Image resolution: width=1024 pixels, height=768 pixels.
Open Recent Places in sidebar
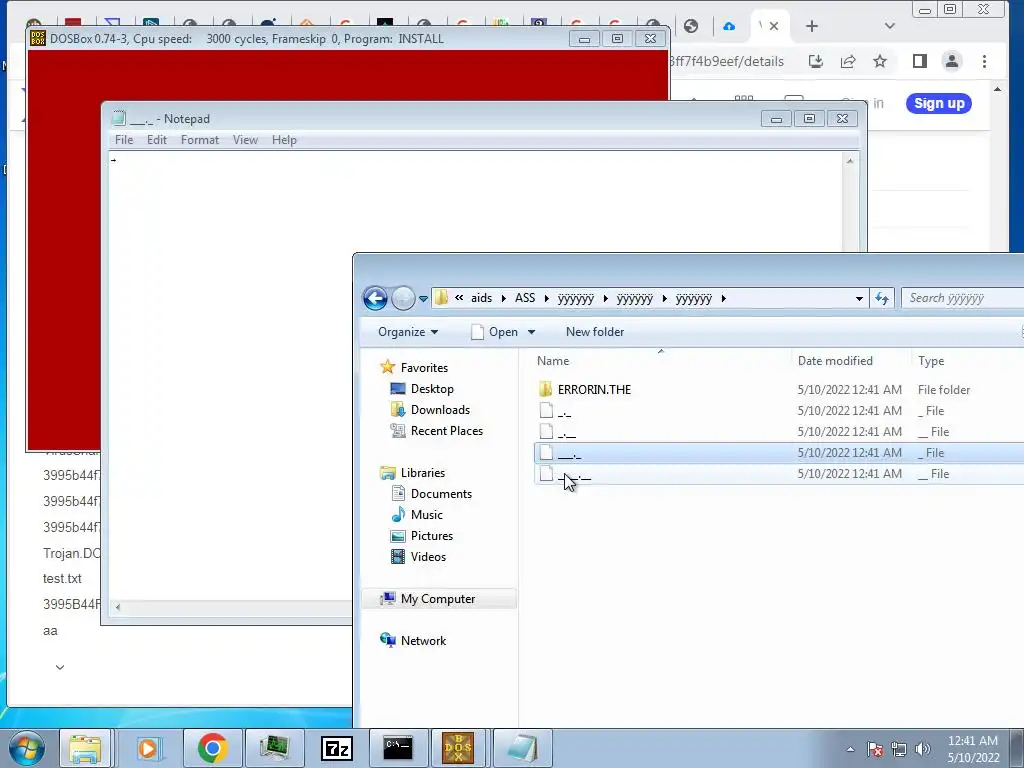tap(447, 430)
